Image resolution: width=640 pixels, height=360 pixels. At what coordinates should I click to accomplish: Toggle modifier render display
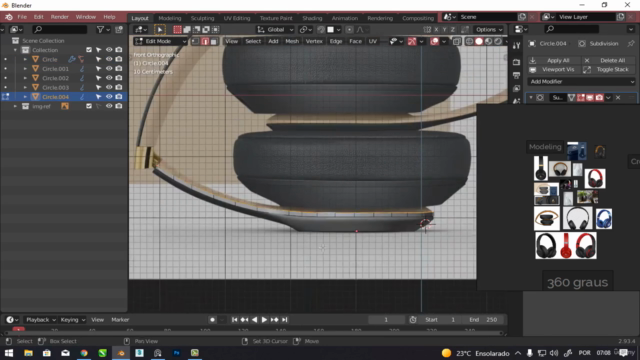pos(599,98)
